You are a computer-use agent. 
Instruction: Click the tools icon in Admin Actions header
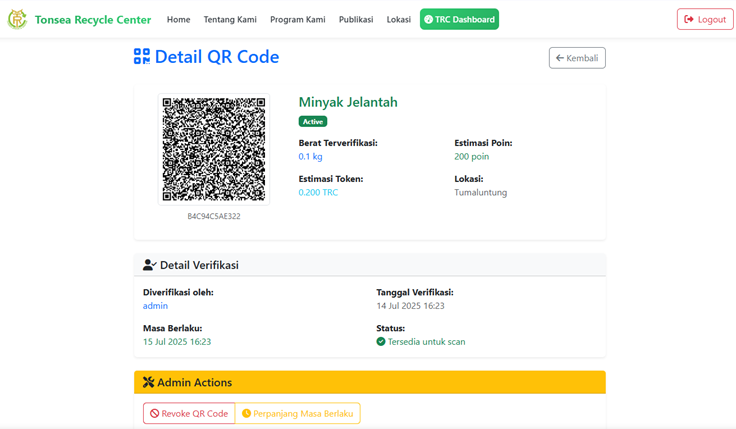[x=148, y=382]
